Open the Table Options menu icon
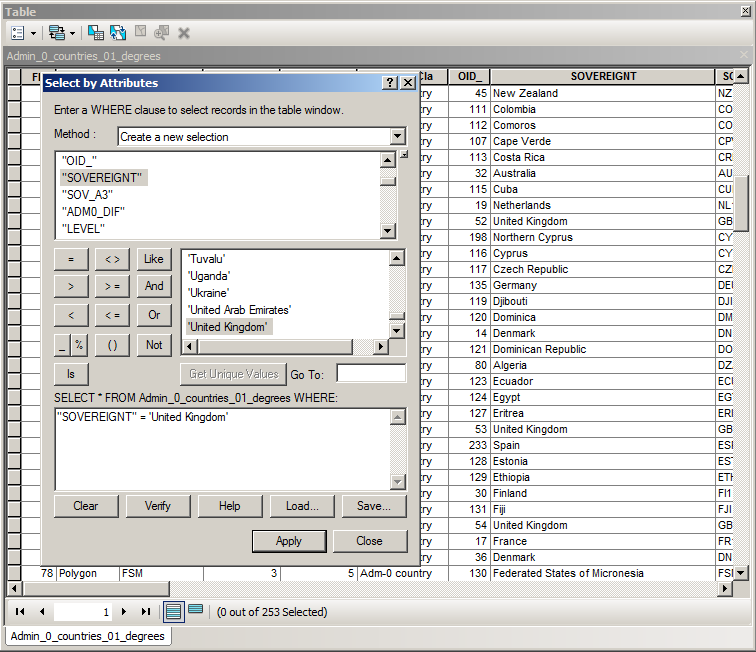 (x=17, y=33)
